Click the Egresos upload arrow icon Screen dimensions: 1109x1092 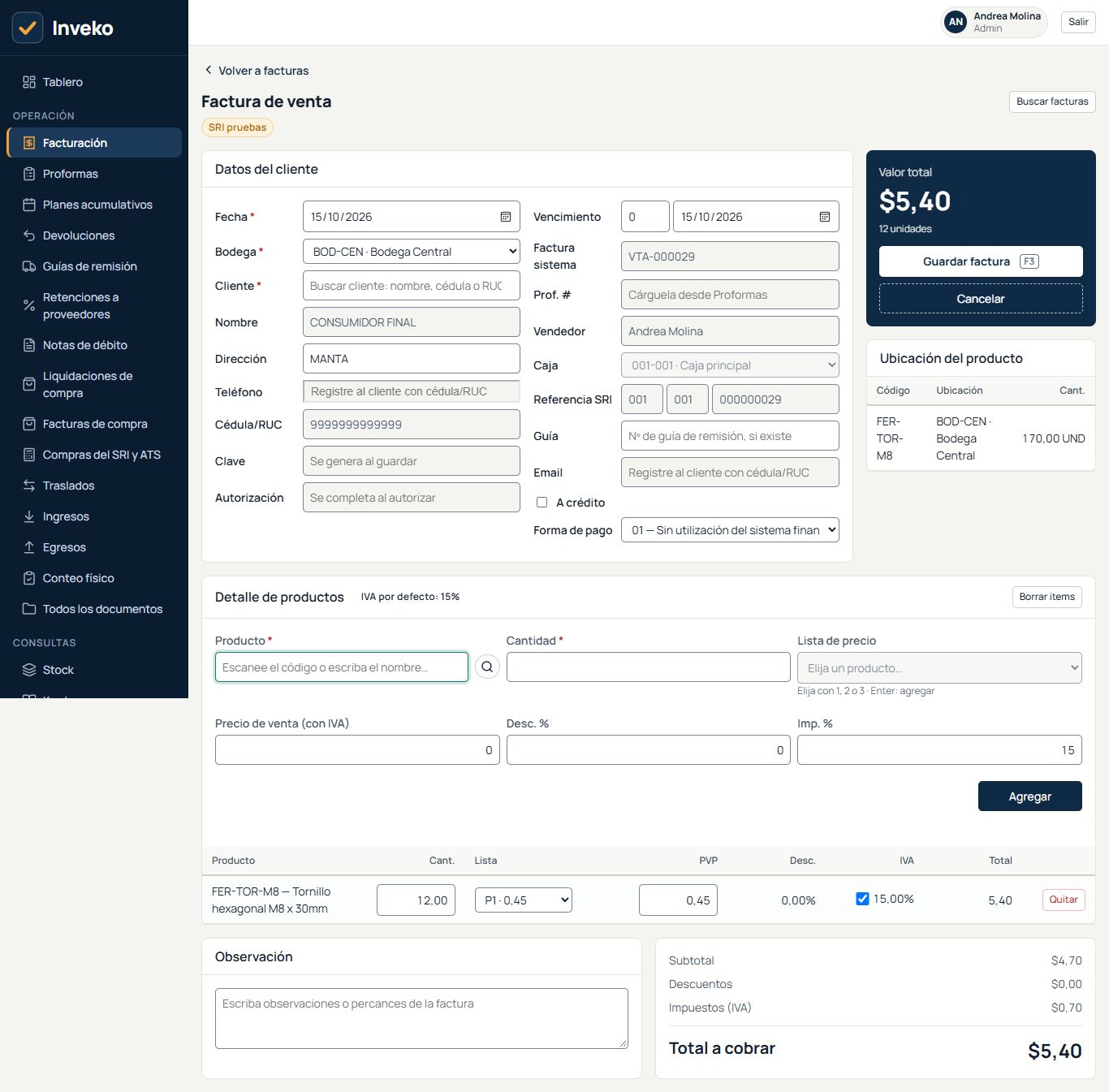pos(29,547)
